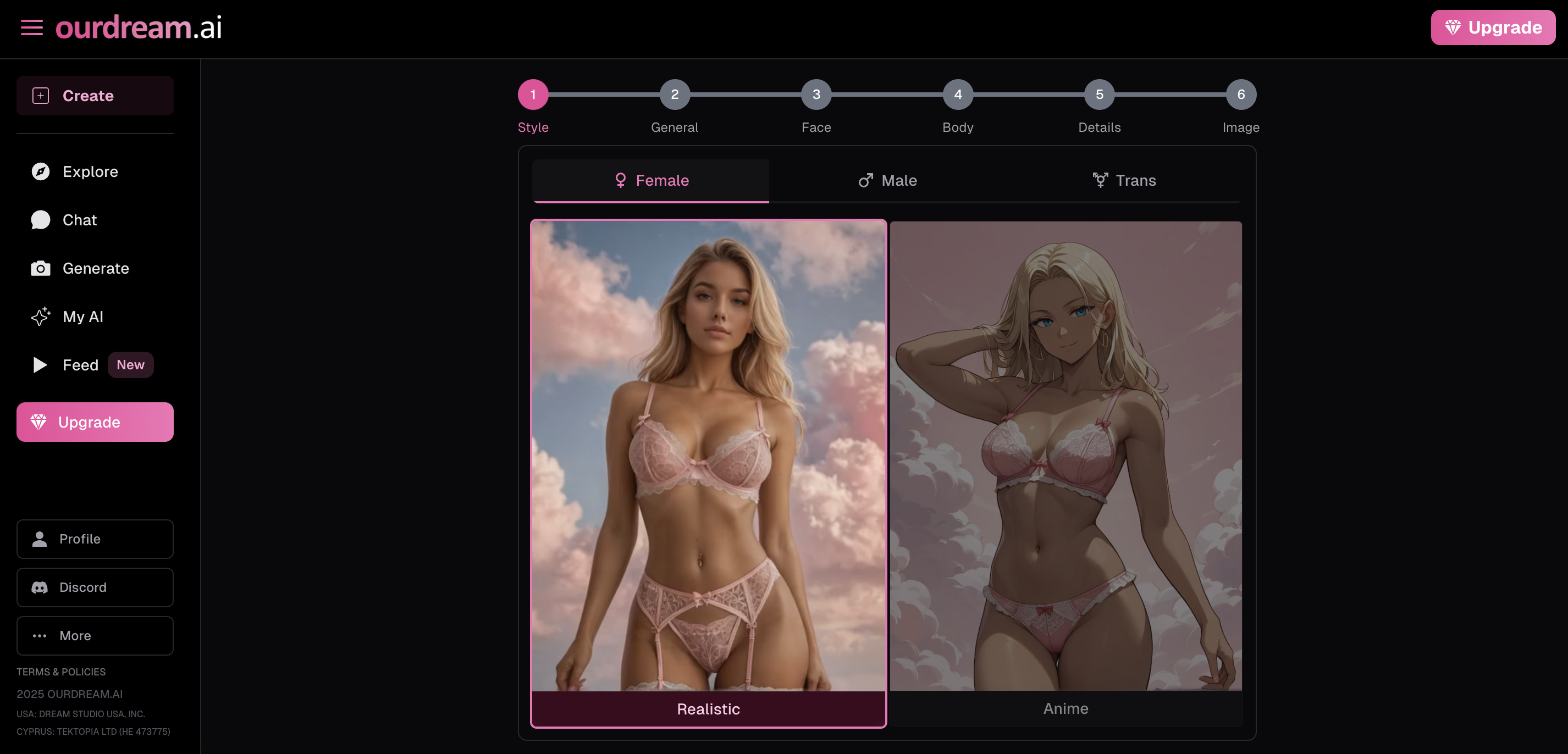Screen dimensions: 1568x754
Task: Click the person icon on the Profile button
Action: coord(40,539)
